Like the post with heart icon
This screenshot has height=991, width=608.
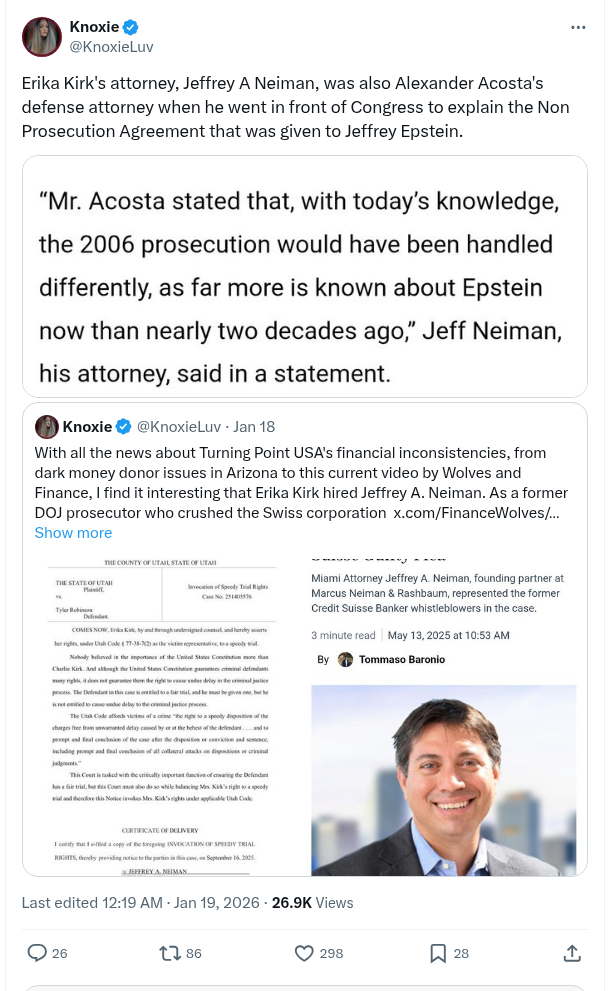tap(304, 953)
